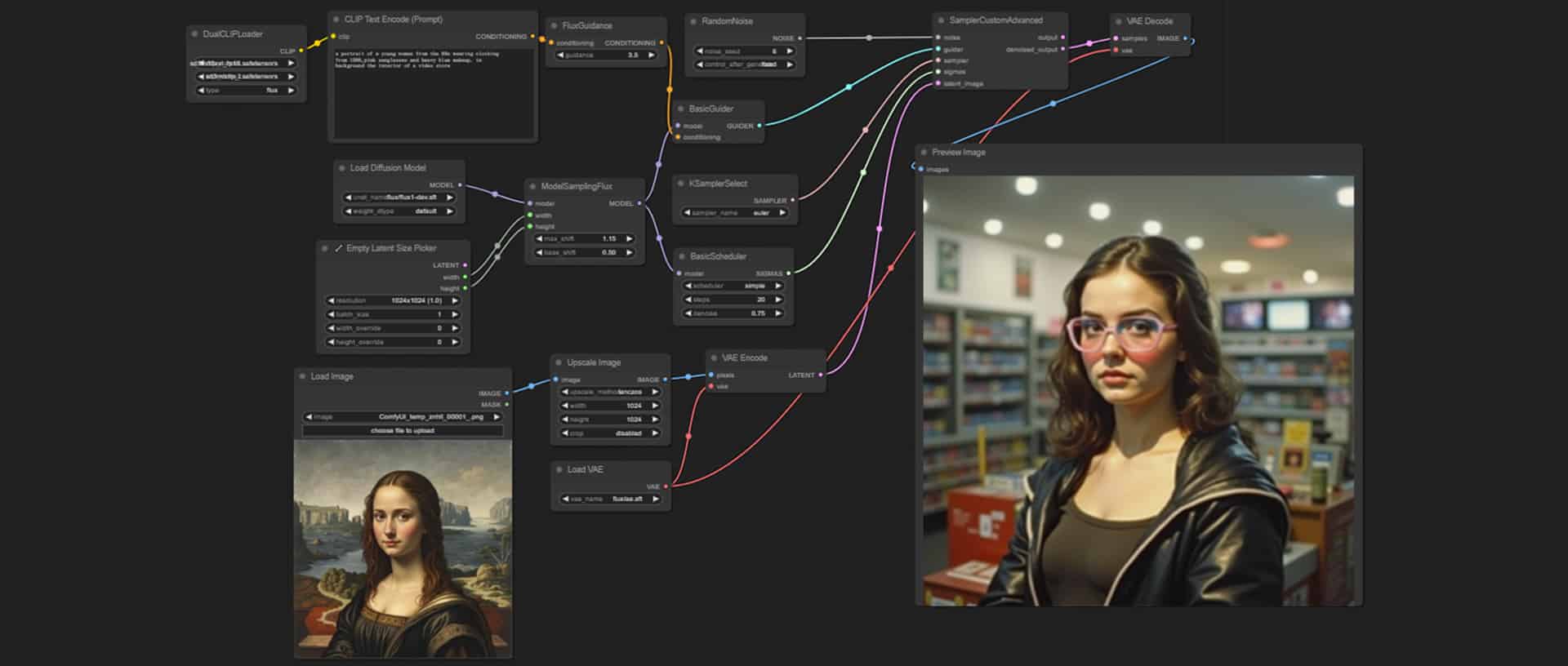Collapse the ModelSamplingFlux node via its dot
This screenshot has width=1568, height=666.
[x=532, y=187]
